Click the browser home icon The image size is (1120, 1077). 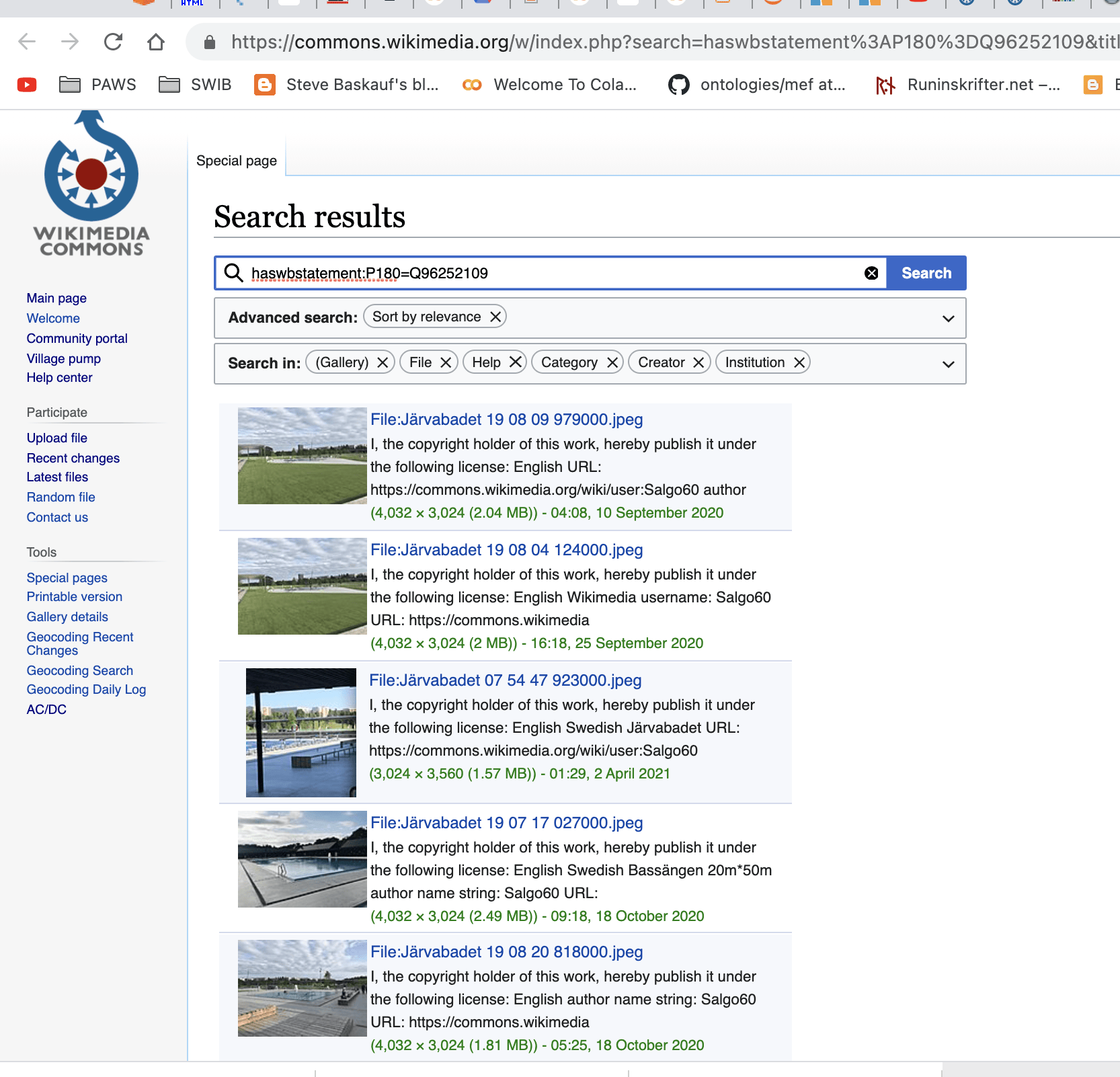tap(156, 42)
